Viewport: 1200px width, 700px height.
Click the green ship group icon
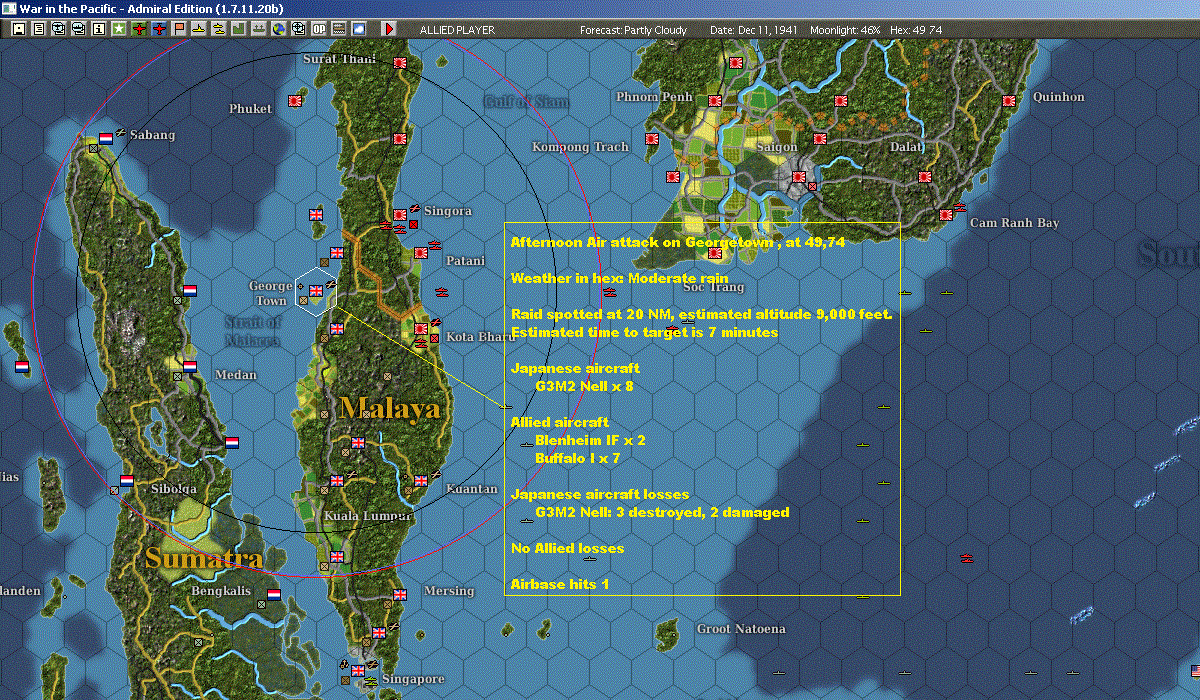[258, 29]
